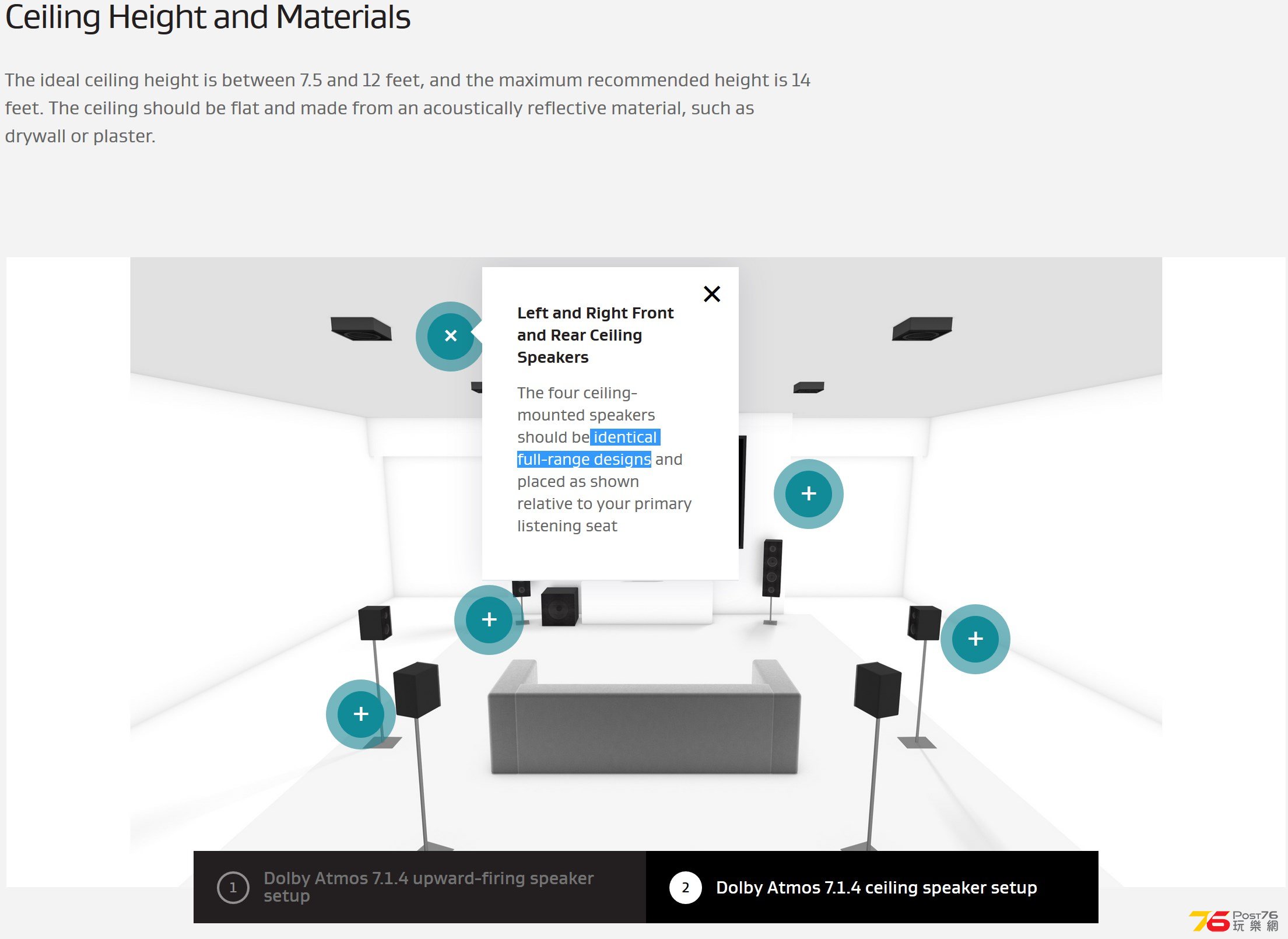Click the popup title 'Left and Right Front and Rear Ceiling Speakers'
This screenshot has width=1288, height=939.
[595, 335]
